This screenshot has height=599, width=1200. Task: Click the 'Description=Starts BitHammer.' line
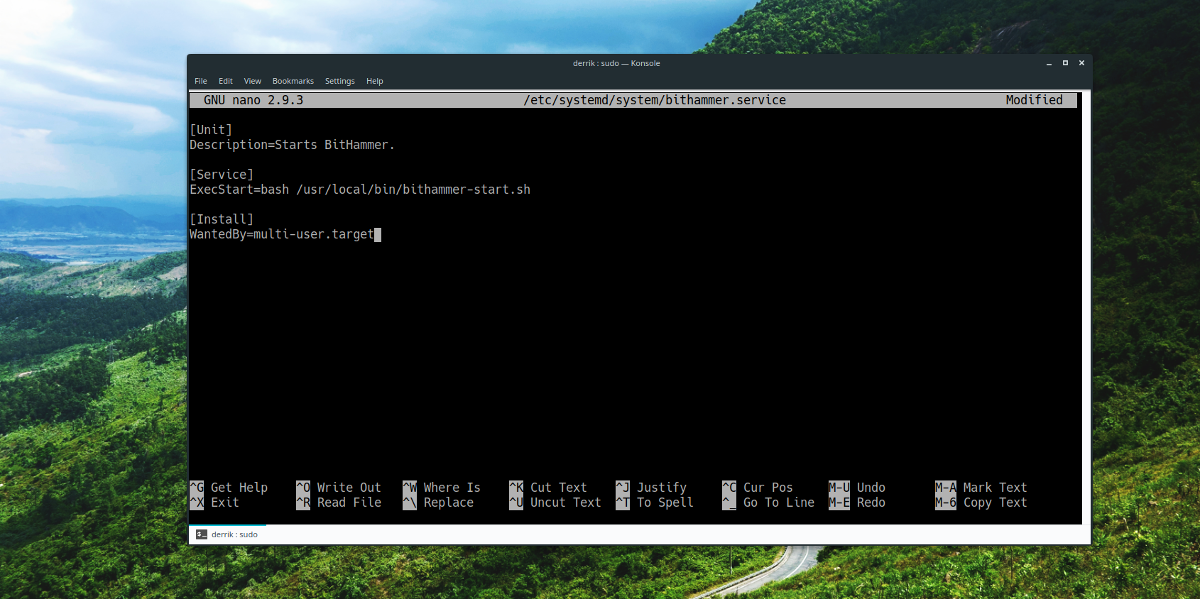[292, 145]
